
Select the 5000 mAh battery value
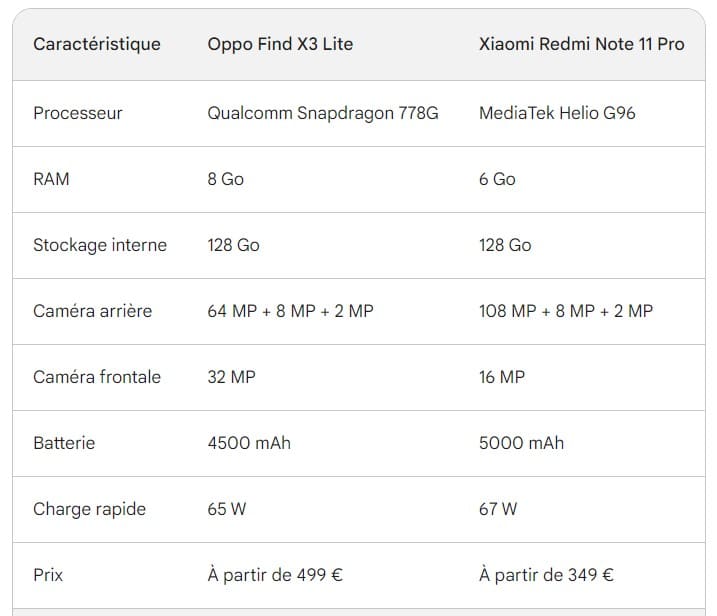[521, 443]
